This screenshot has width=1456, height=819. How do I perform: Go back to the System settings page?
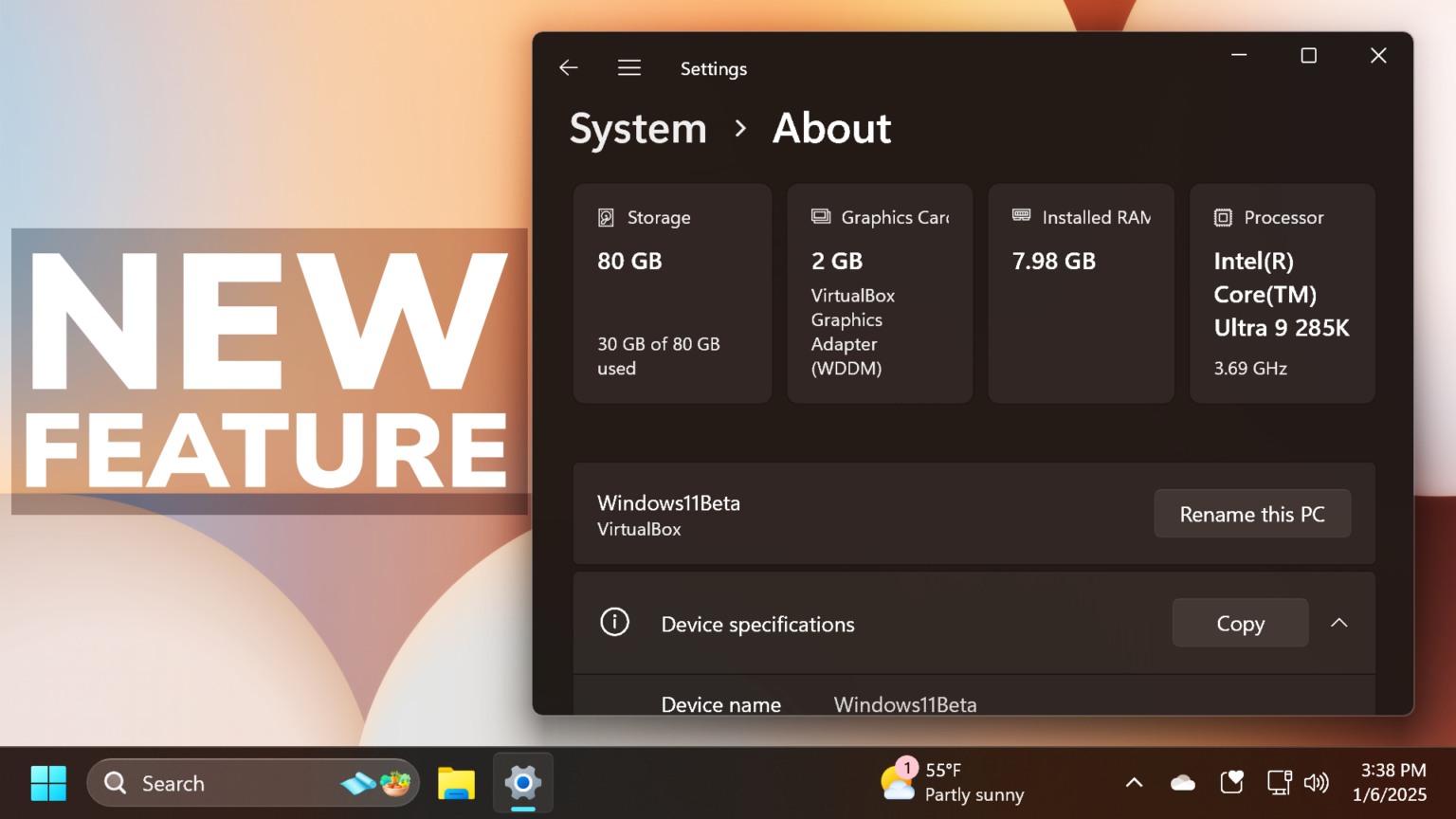(568, 67)
